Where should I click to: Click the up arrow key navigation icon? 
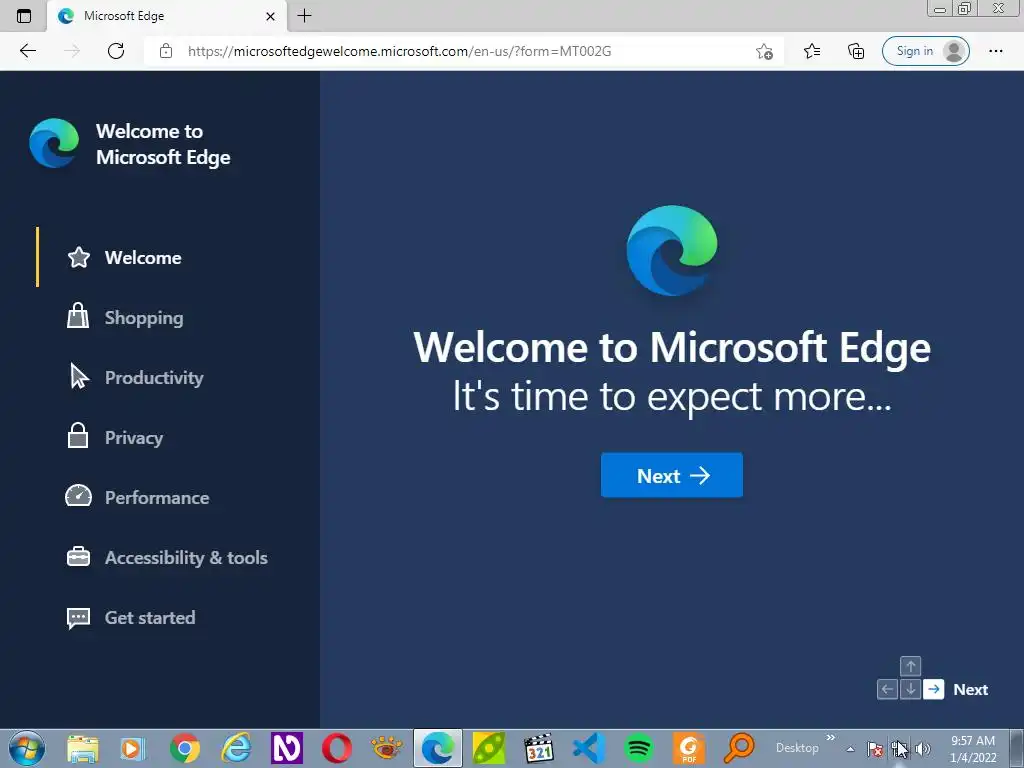(x=910, y=666)
